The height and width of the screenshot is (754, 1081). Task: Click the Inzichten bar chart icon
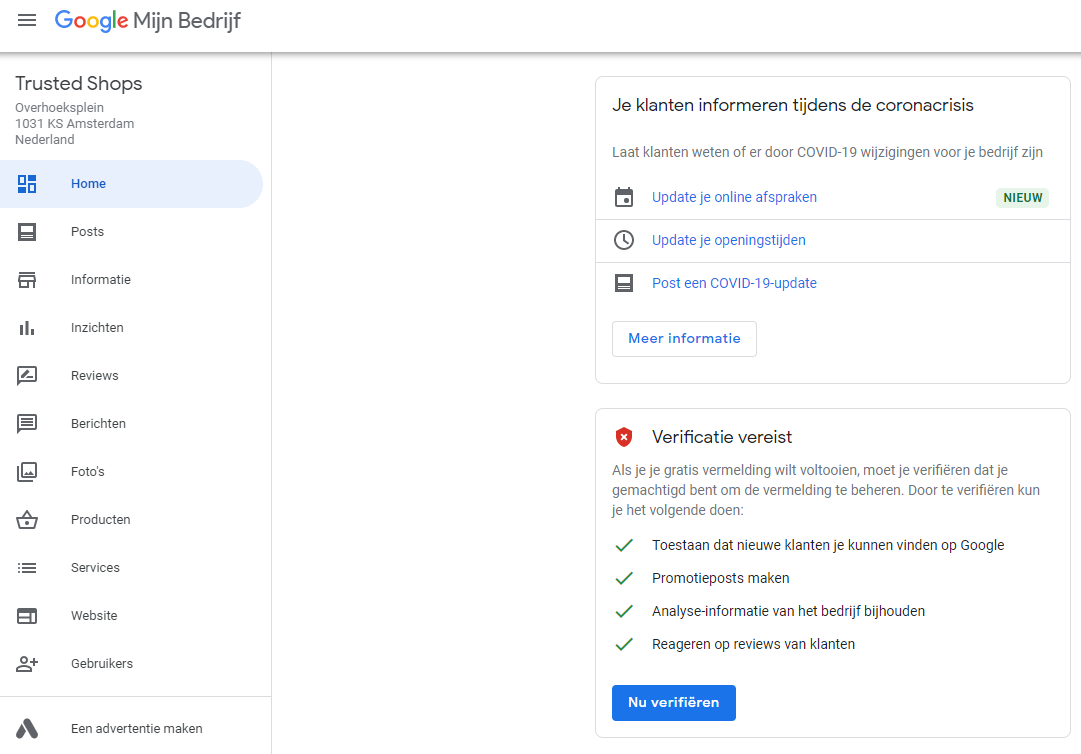click(27, 328)
